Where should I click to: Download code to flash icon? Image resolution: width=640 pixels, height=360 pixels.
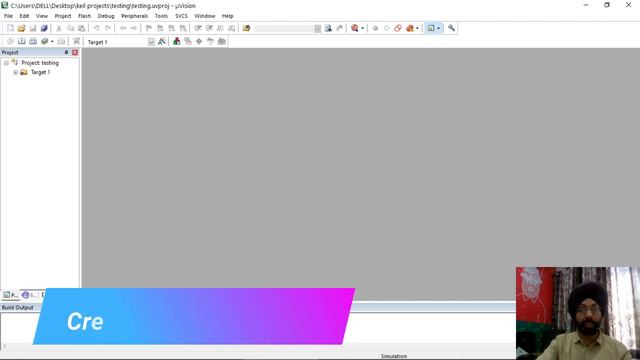(x=76, y=41)
